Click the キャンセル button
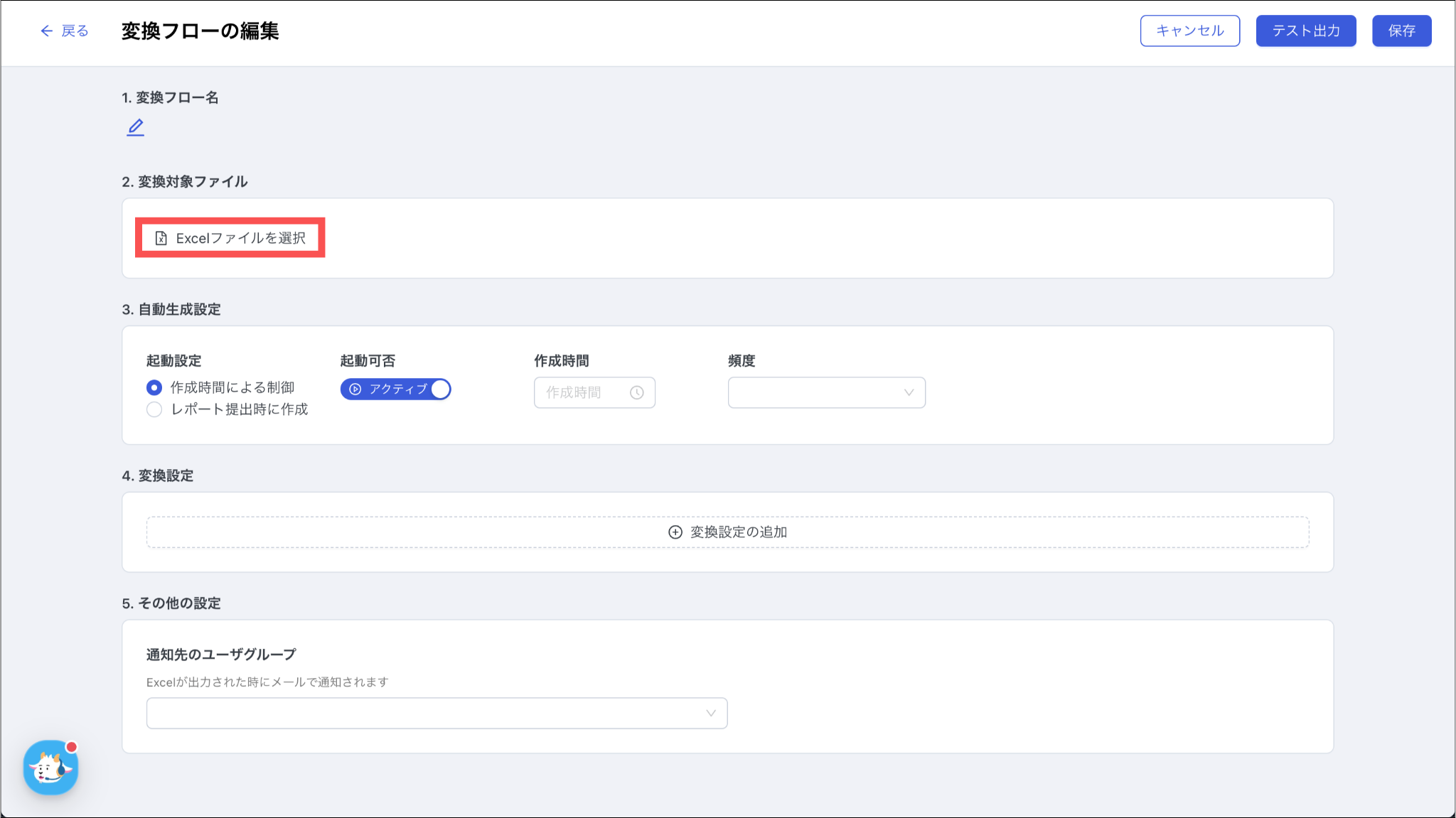1456x818 pixels. tap(1189, 31)
